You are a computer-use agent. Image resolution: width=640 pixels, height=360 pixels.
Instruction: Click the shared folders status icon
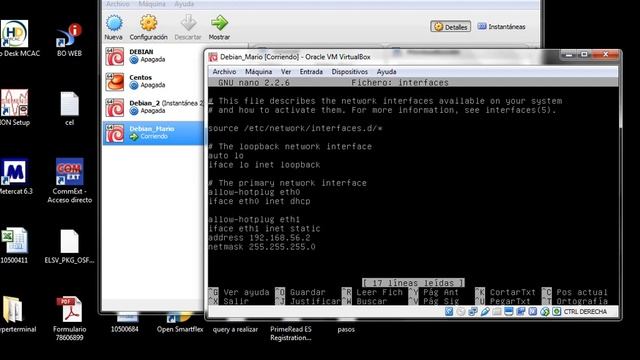click(x=497, y=312)
